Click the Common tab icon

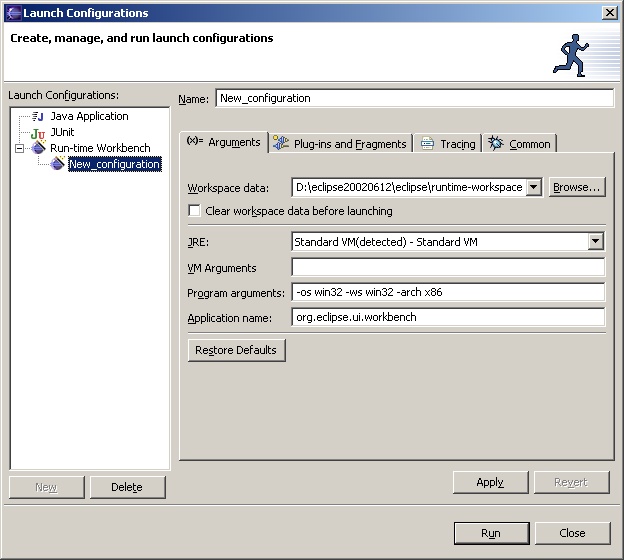pos(496,144)
